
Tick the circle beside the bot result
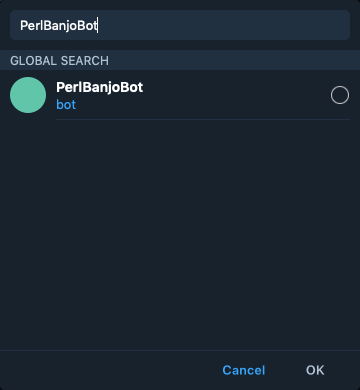340,95
